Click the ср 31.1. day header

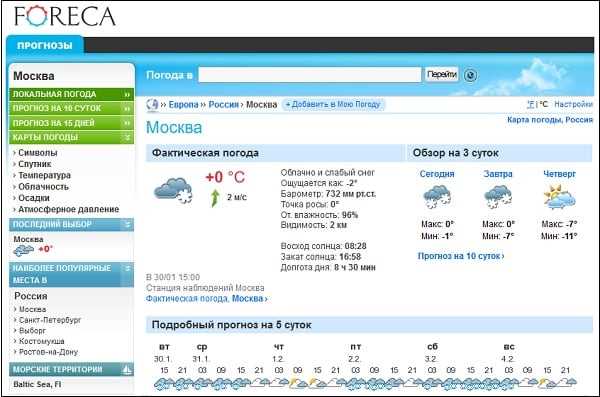202,353
